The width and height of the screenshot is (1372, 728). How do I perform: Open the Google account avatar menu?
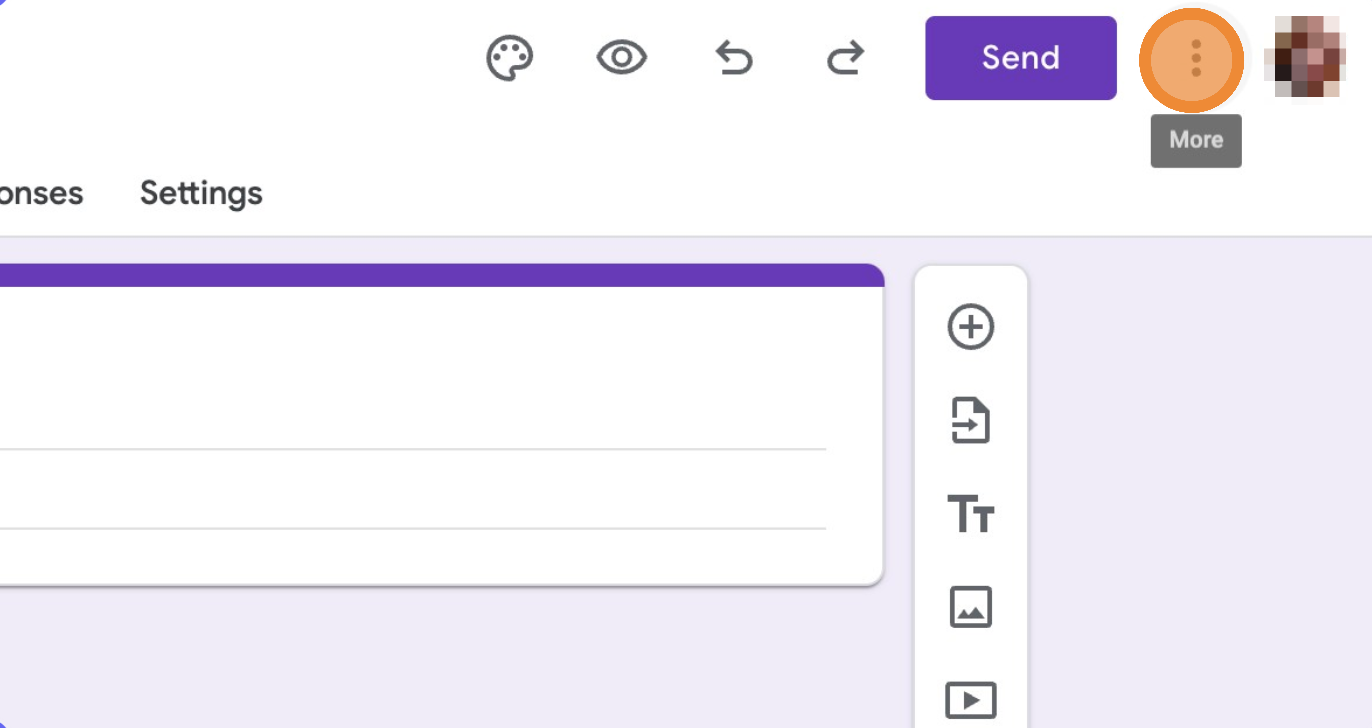pyautogui.click(x=1304, y=57)
